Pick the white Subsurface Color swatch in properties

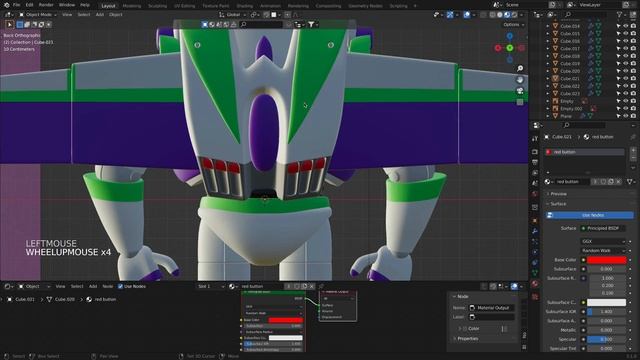click(606, 302)
